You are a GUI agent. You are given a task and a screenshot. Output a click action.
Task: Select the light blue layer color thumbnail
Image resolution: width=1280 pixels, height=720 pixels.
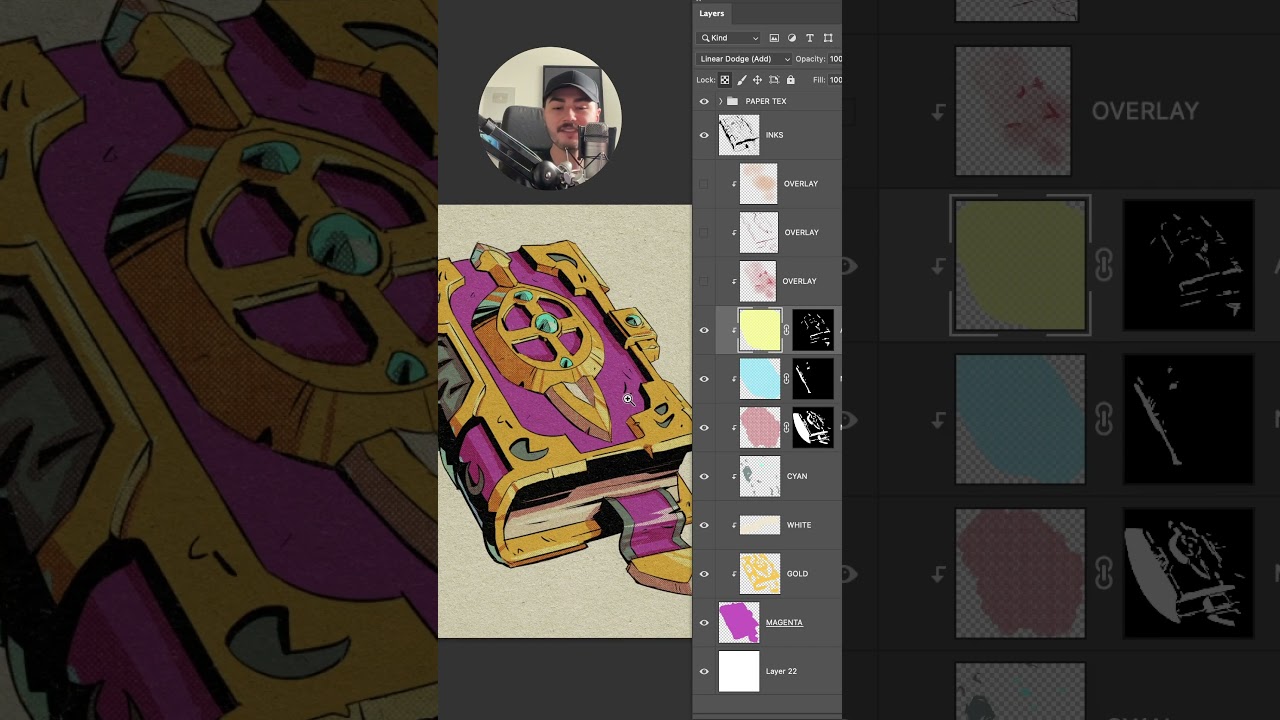(x=760, y=379)
